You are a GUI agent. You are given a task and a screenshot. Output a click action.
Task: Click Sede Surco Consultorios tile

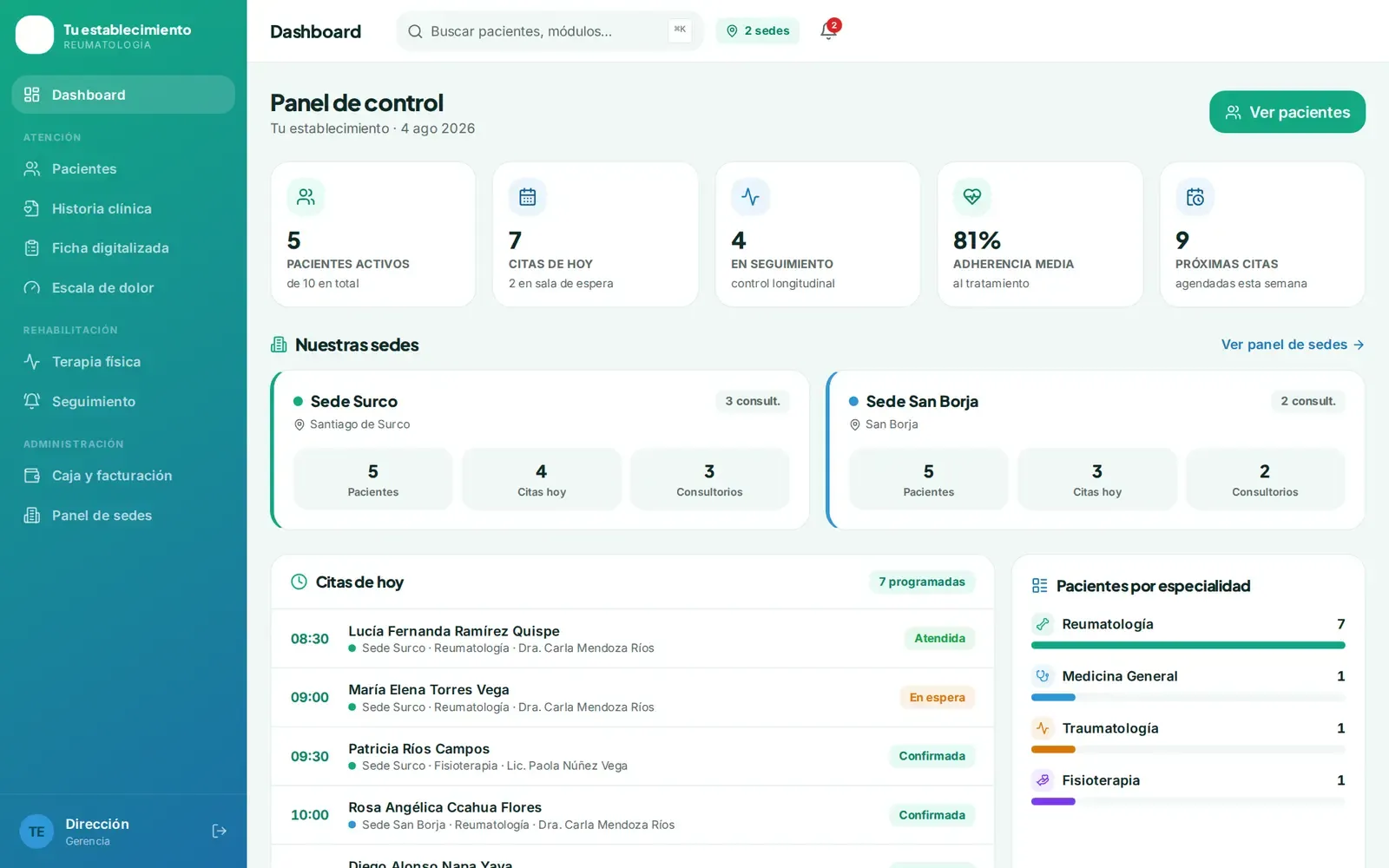(x=709, y=479)
